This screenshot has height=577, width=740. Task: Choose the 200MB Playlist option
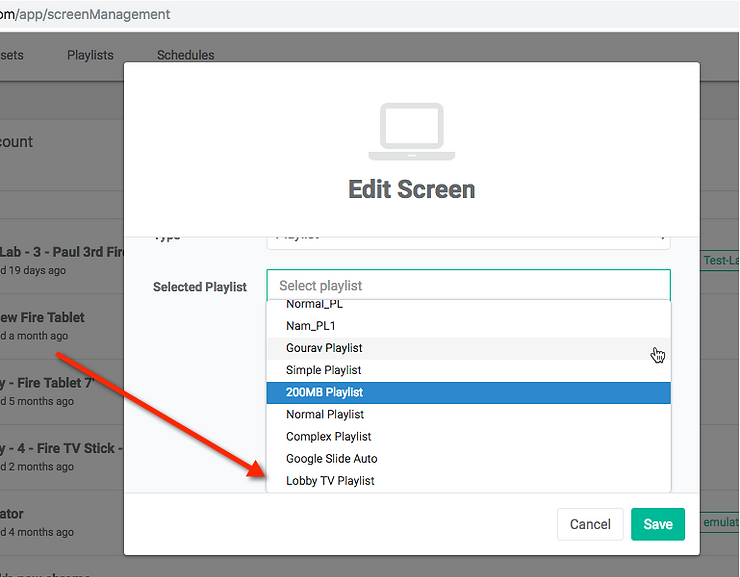coord(468,393)
